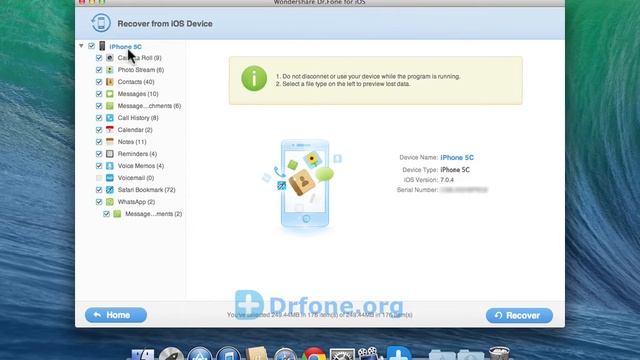Viewport: 640px width, 360px height.
Task: Select "Safari Bookmark (72)" label
Action: (147, 190)
